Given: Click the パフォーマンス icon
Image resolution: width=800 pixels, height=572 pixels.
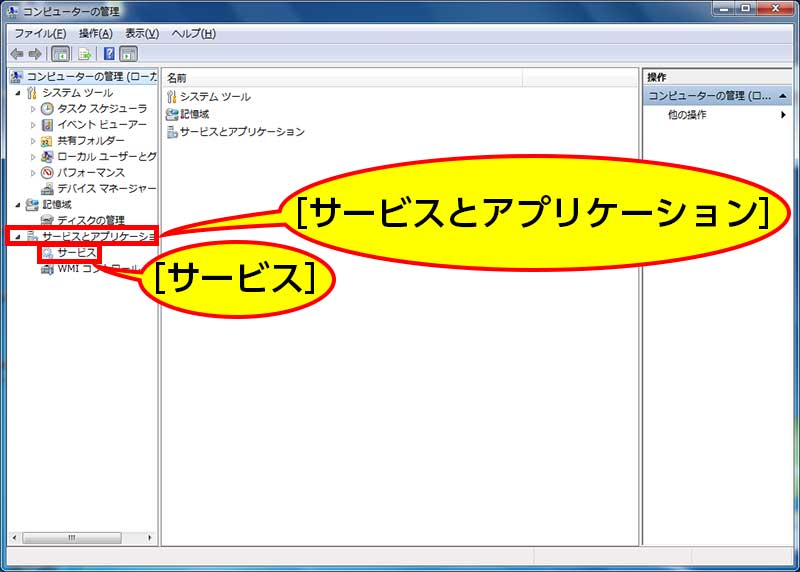Looking at the screenshot, I should pos(47,172).
